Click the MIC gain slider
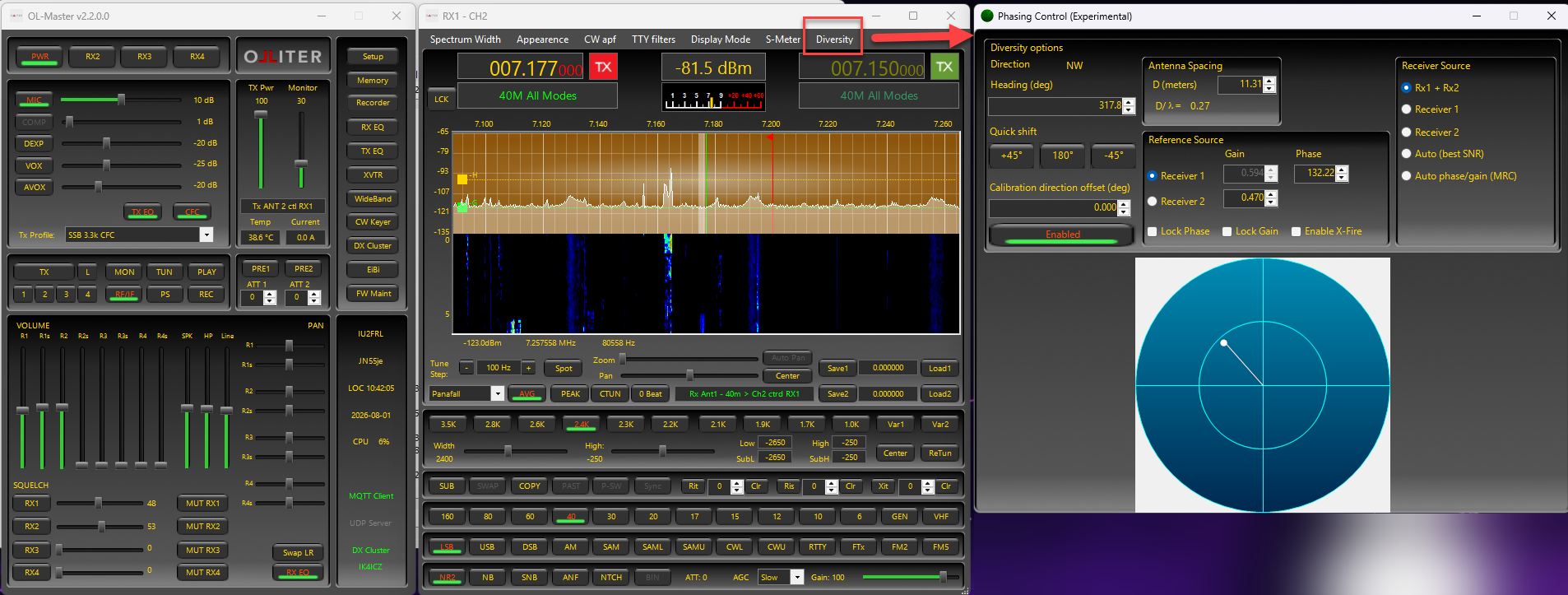Screen dimensions: 1568x595 coord(122,100)
